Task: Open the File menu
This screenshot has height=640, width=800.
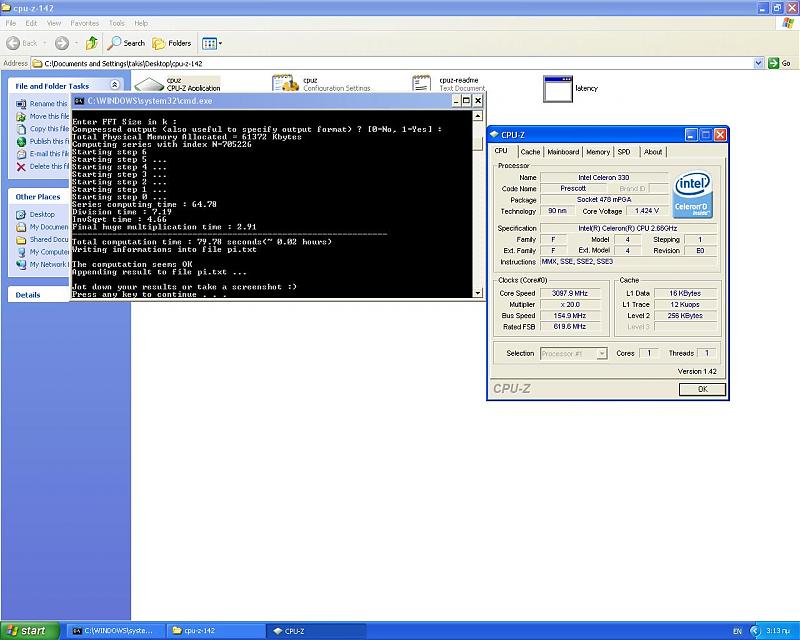Action: (11, 23)
